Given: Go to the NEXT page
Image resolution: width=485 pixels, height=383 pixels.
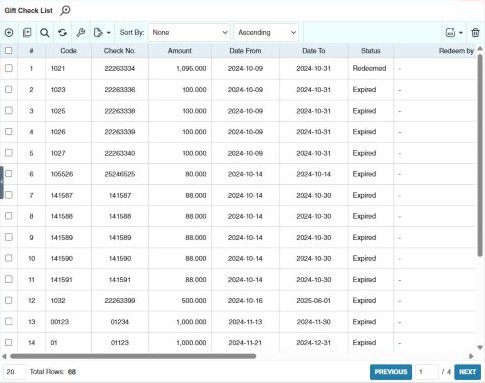Looking at the screenshot, I should 467,372.
